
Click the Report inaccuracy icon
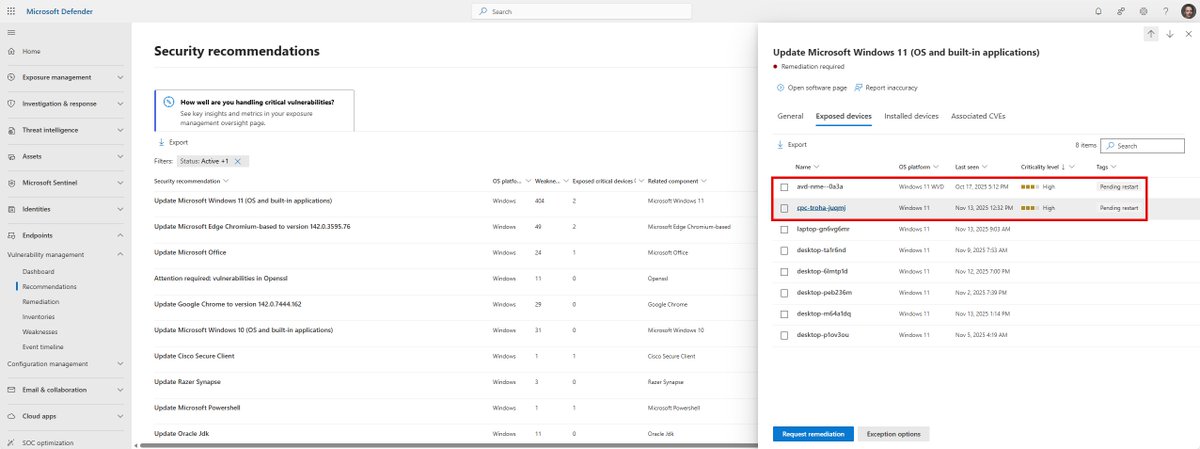tap(858, 88)
